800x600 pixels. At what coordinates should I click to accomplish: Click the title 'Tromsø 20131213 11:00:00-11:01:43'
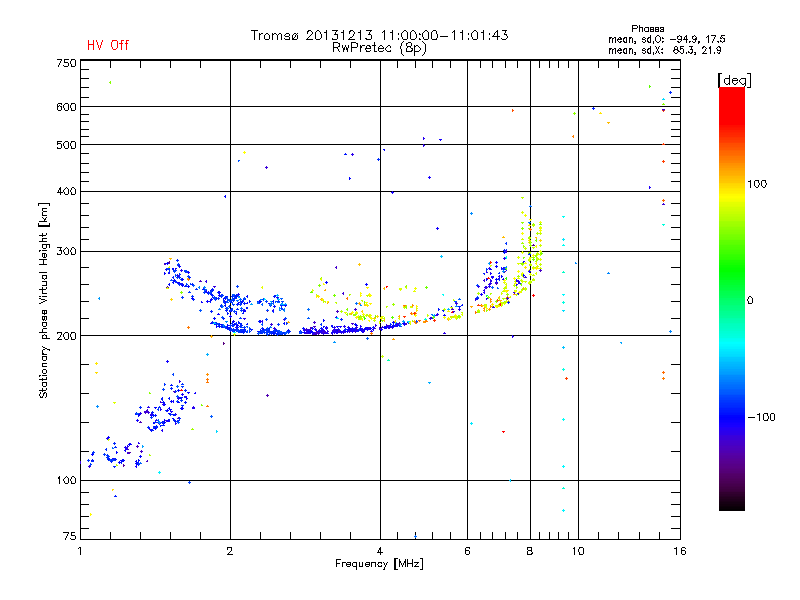[379, 35]
